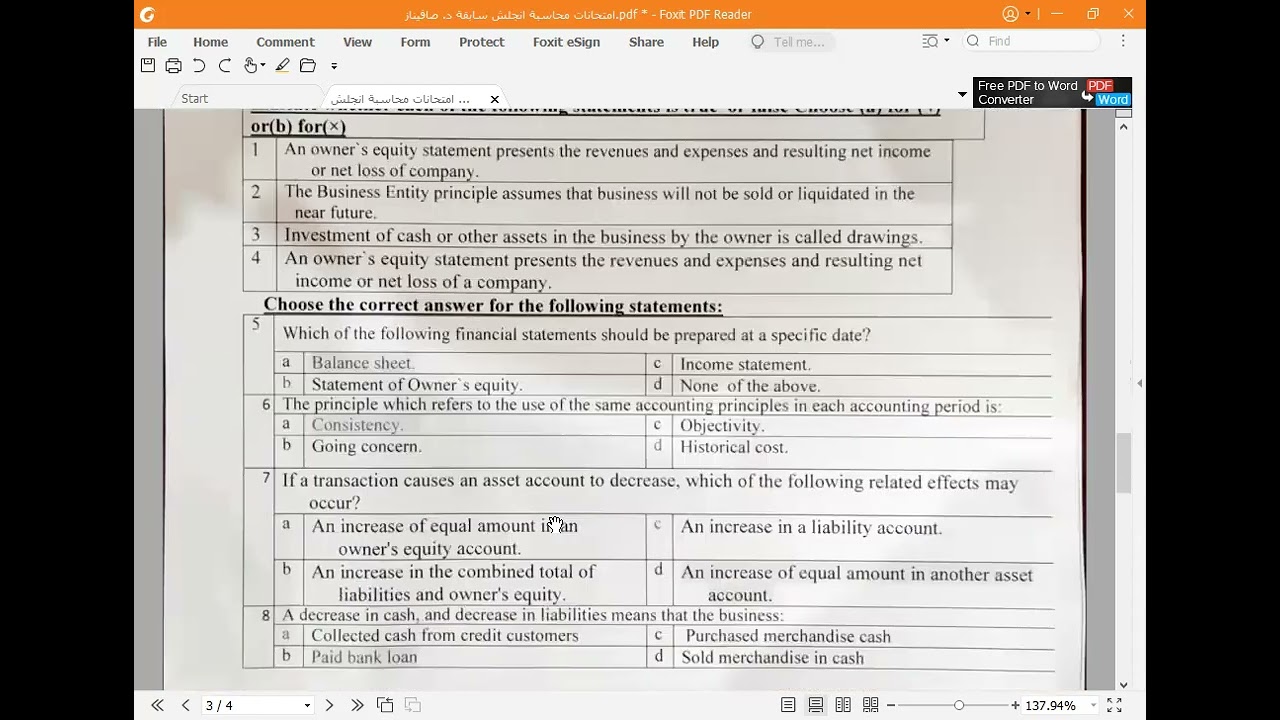Viewport: 1280px width, 720px height.
Task: Click the Tell me search box
Action: [791, 42]
